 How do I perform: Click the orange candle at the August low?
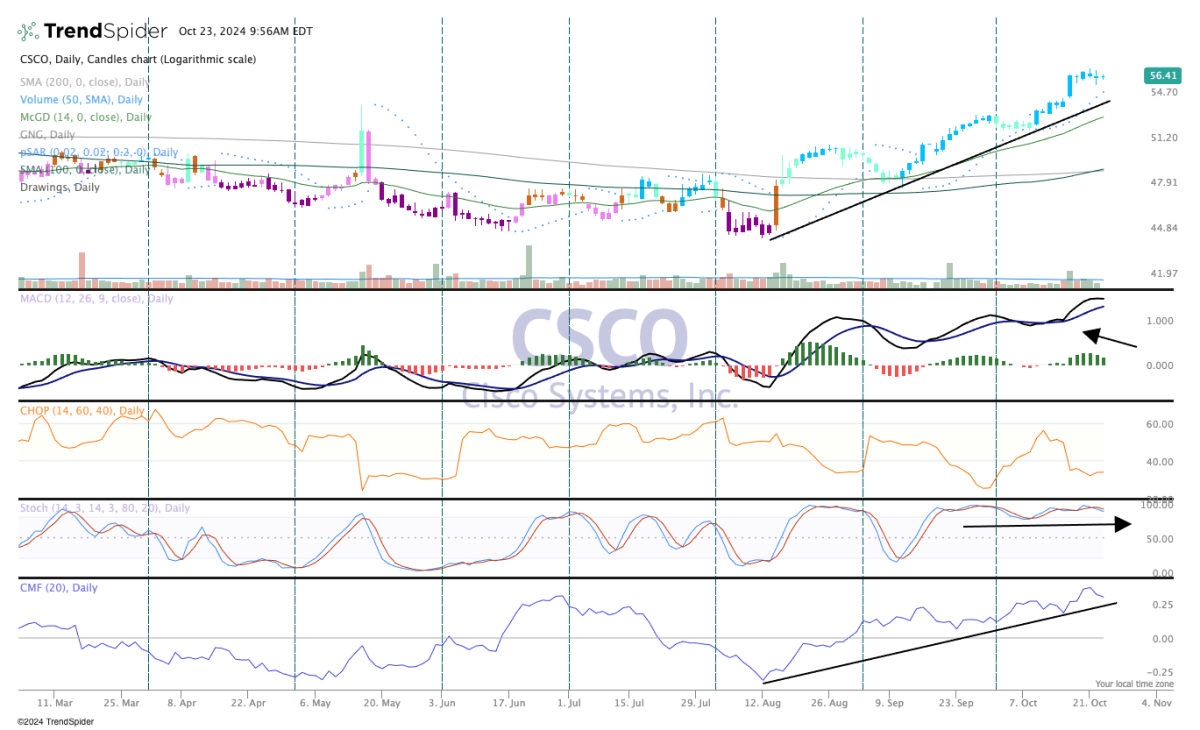pos(776,209)
